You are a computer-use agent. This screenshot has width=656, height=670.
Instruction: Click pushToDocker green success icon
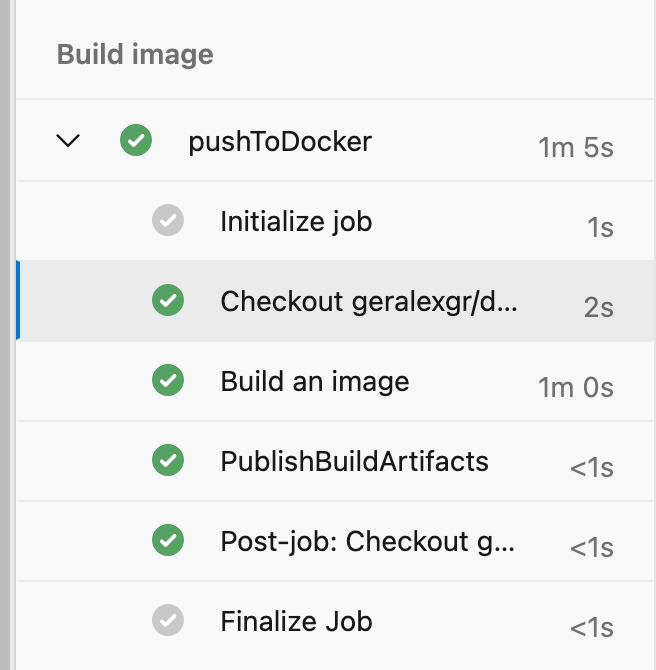click(x=135, y=141)
